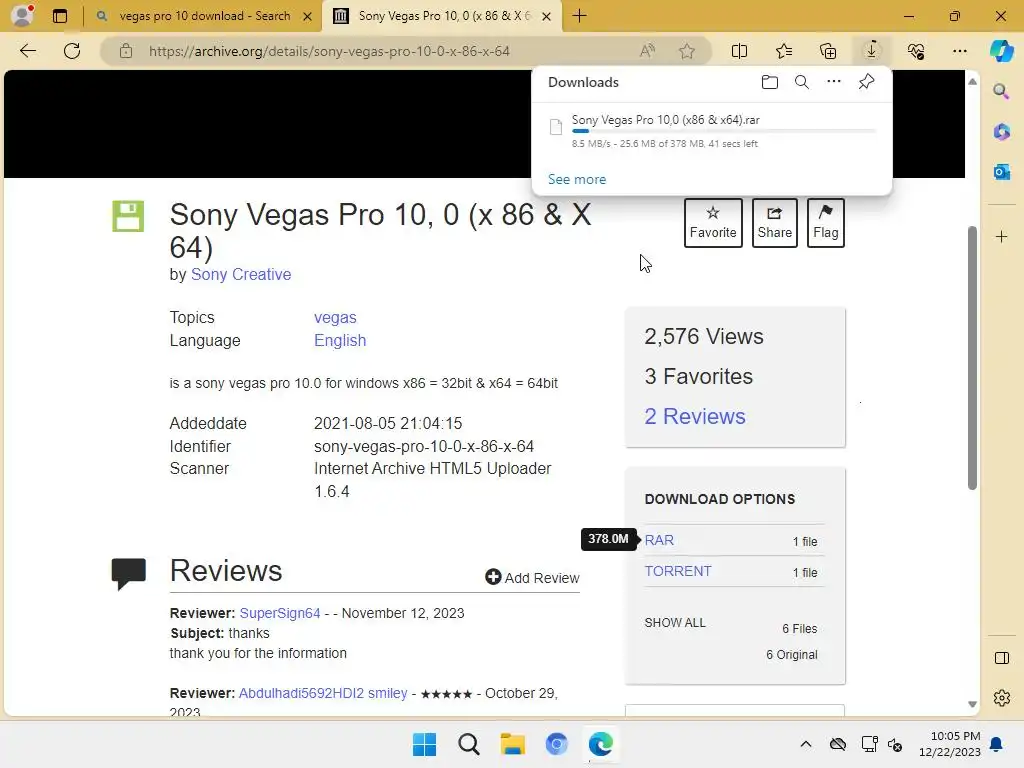Click Microsoft Edge taskbar icon

(x=600, y=744)
